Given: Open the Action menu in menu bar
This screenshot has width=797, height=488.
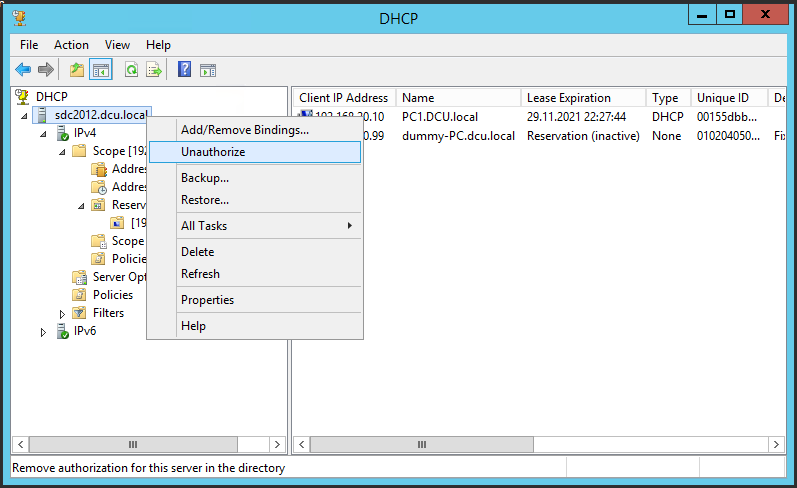Looking at the screenshot, I should pos(71,45).
